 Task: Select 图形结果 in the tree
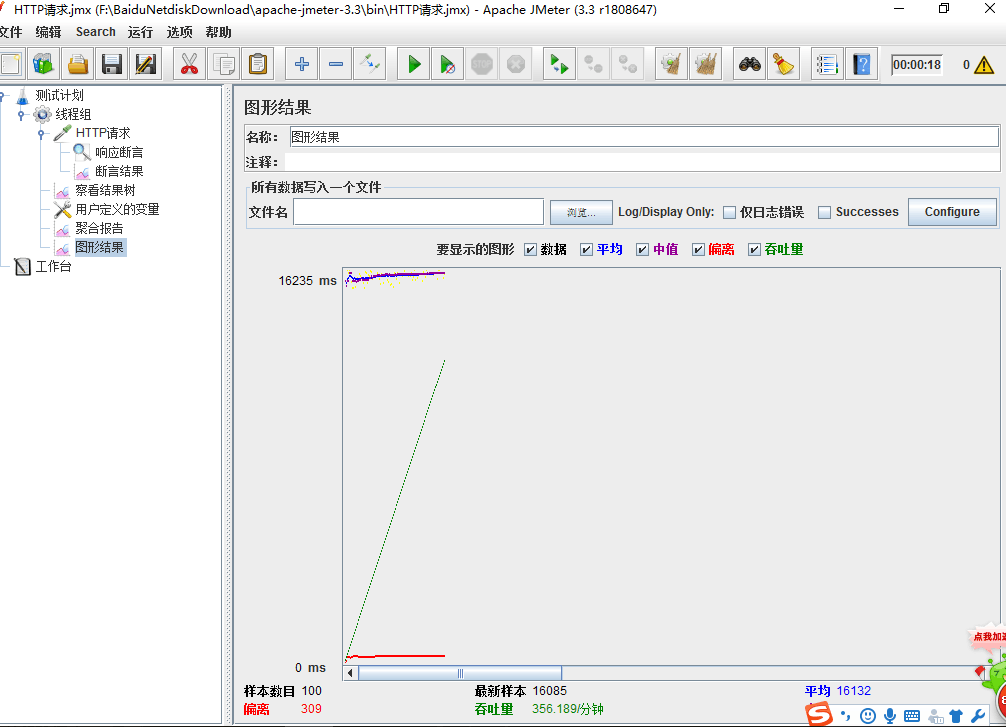point(100,247)
